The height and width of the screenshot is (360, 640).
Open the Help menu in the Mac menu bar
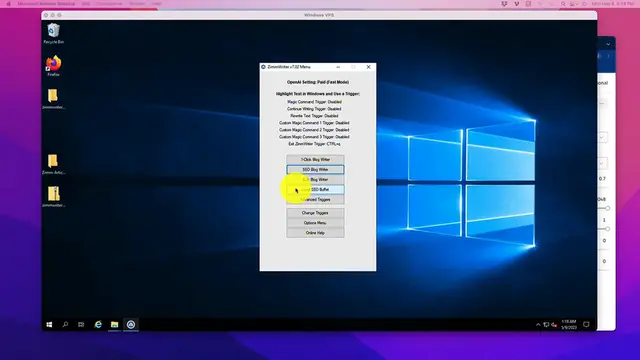coord(156,4)
